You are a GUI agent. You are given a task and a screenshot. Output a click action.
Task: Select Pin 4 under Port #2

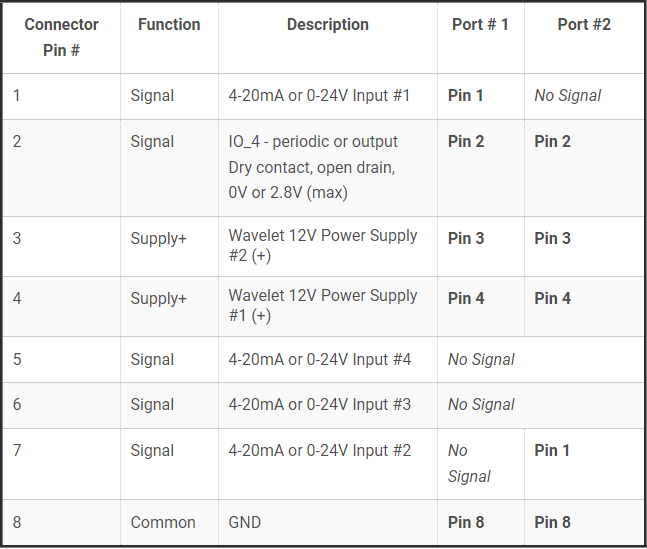(x=553, y=298)
